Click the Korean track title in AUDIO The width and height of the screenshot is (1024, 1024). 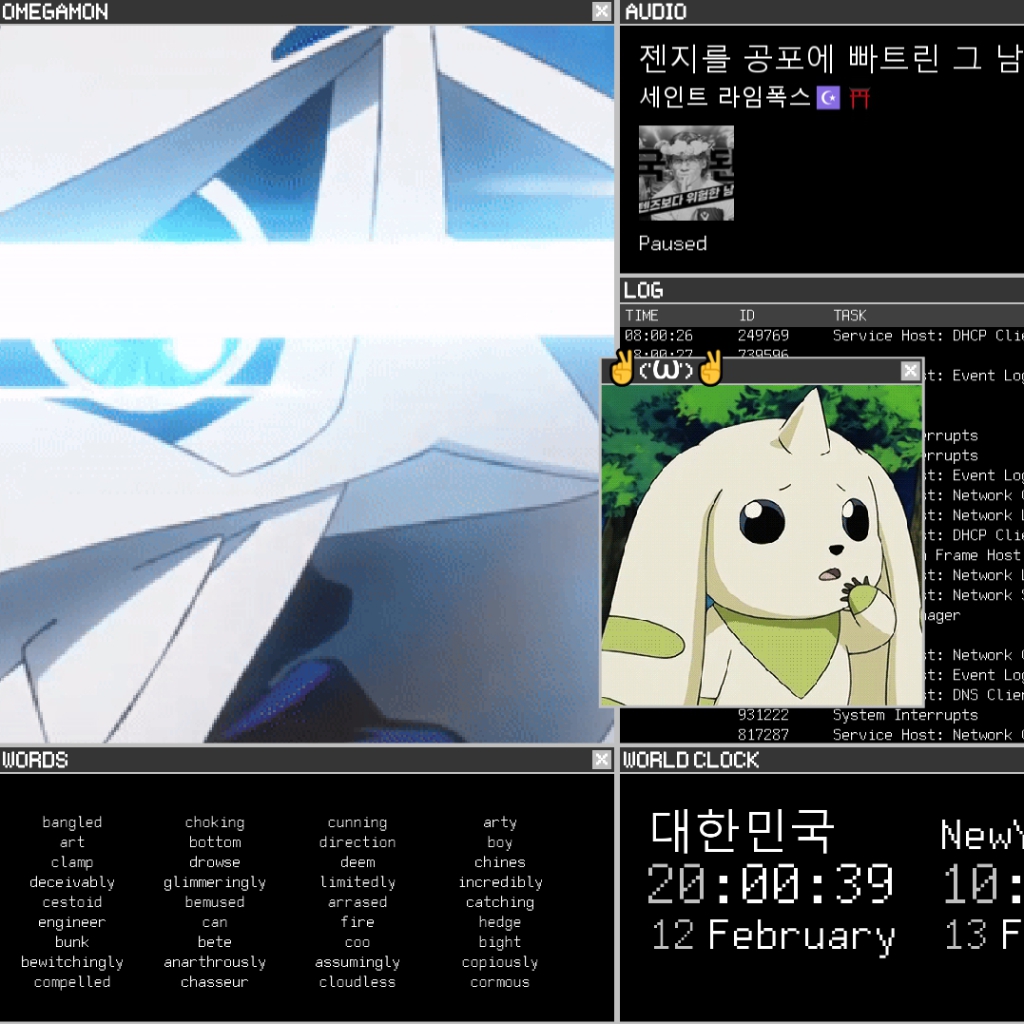click(x=831, y=58)
